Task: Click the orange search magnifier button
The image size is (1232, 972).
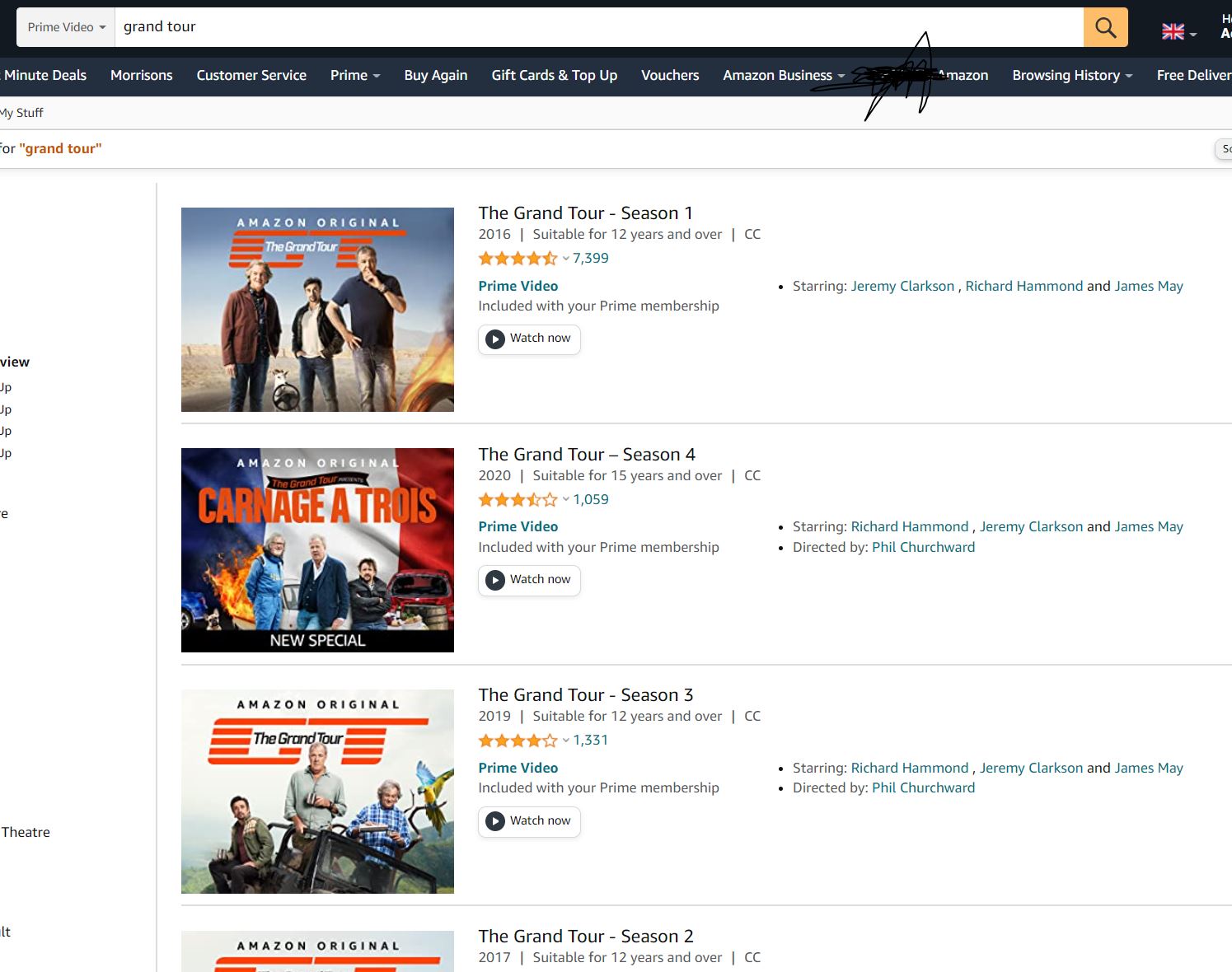Action: pos(1105,27)
